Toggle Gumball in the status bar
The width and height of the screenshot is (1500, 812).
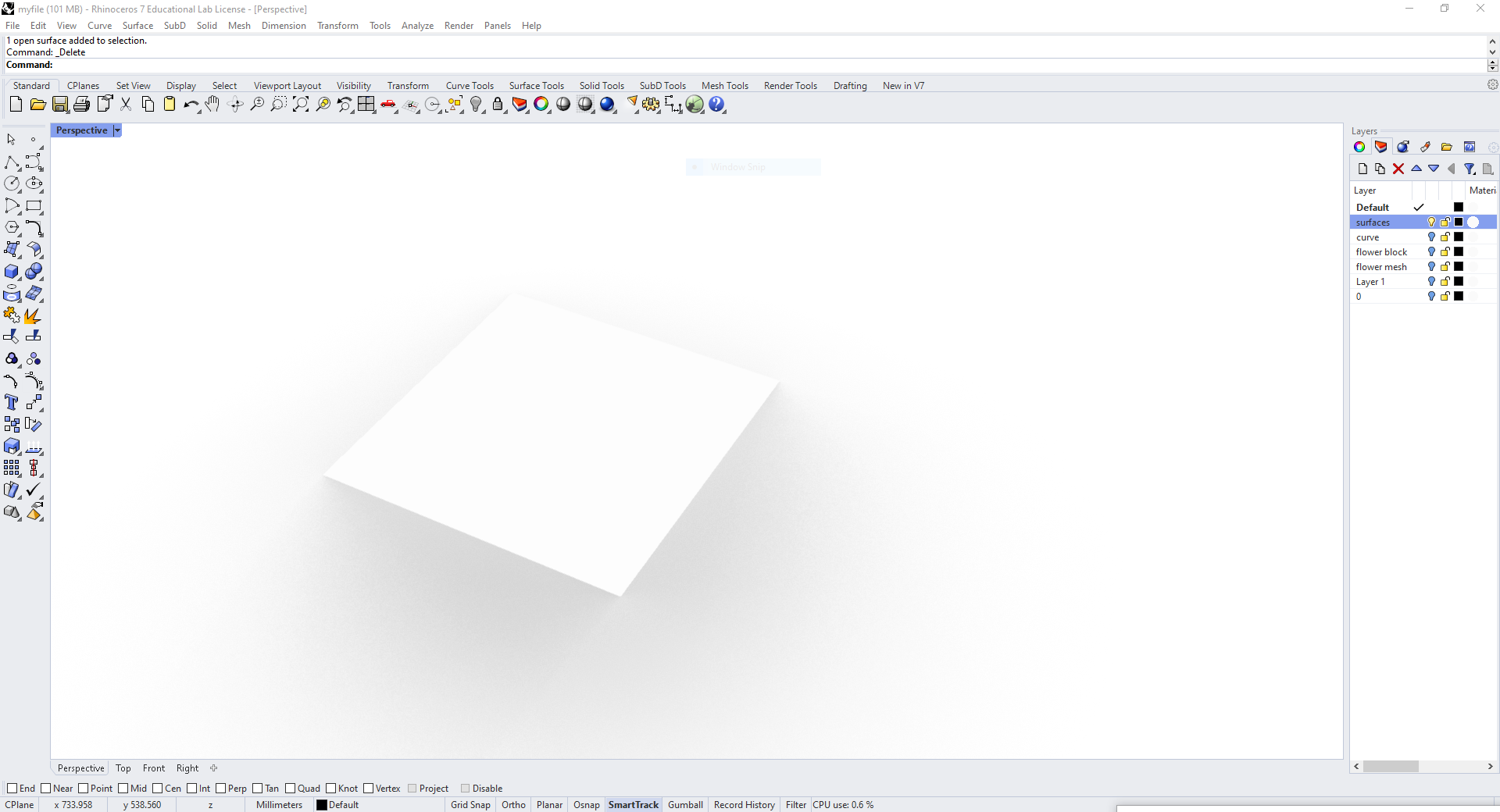tap(685, 805)
